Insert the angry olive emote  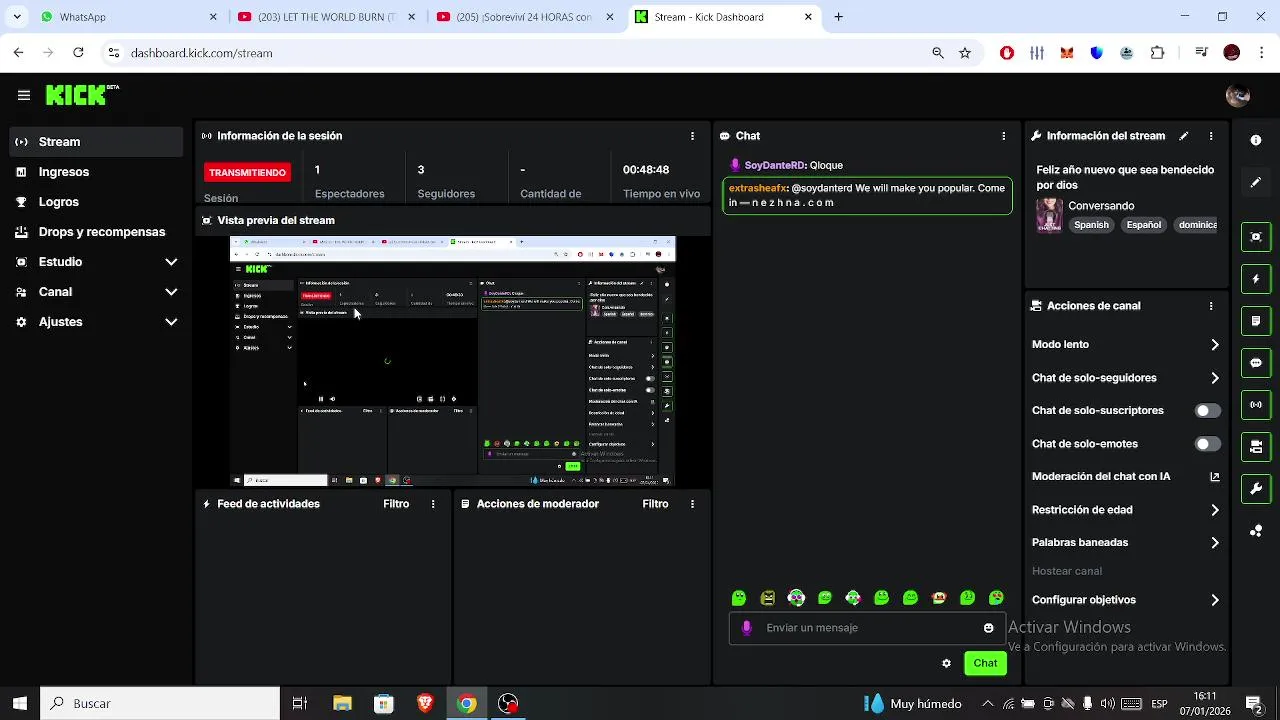coord(767,598)
